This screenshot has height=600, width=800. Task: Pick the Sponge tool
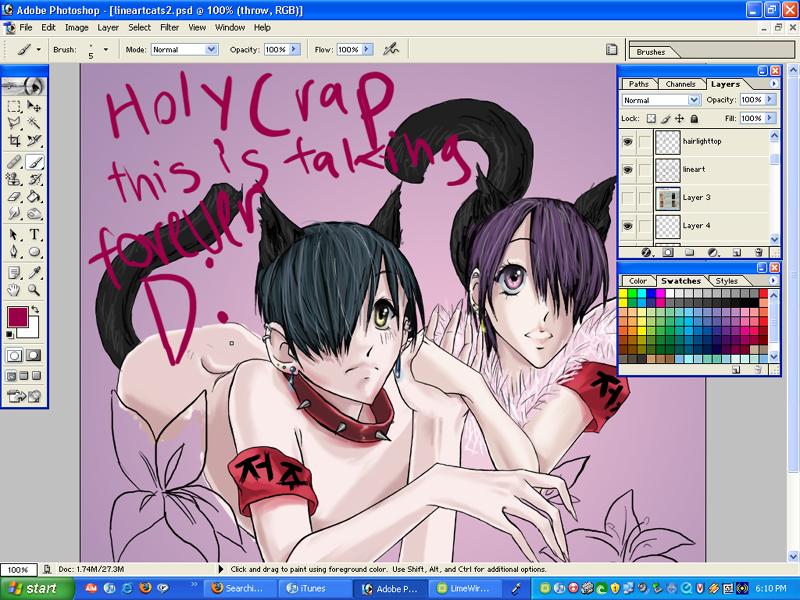point(34,213)
